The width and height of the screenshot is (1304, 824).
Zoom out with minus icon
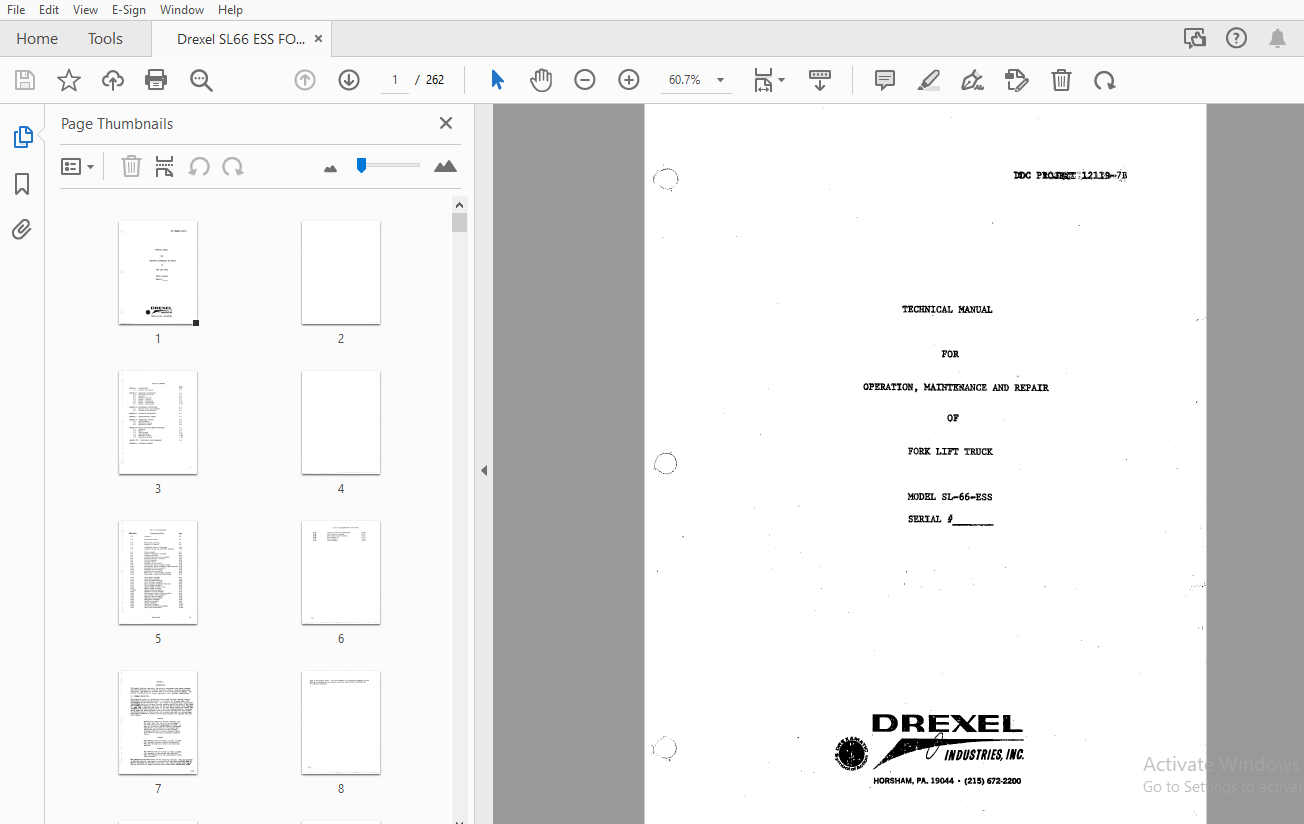coord(585,80)
